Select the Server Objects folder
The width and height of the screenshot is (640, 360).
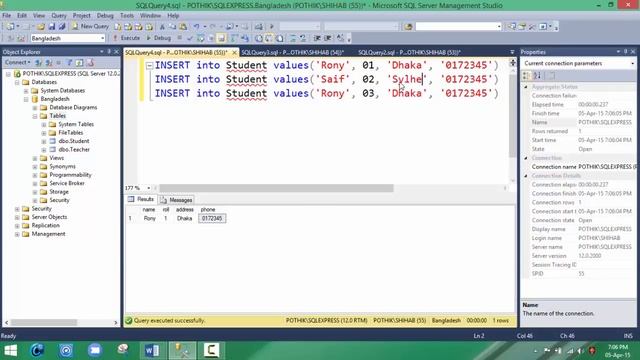pyautogui.click(x=49, y=217)
